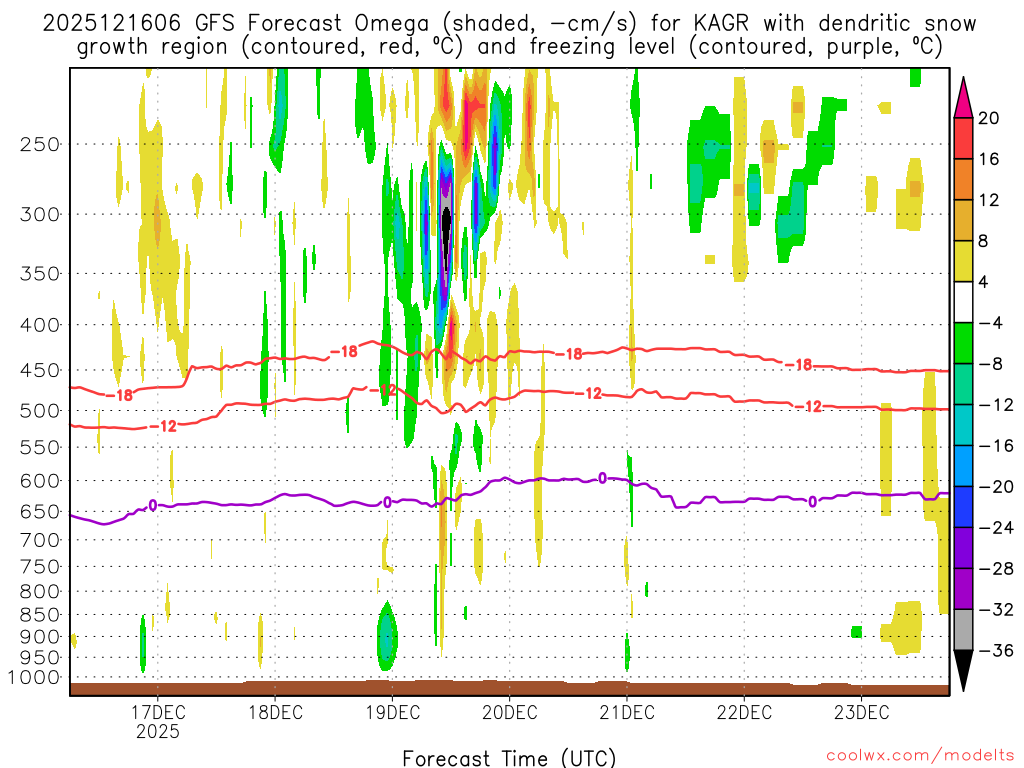This screenshot has width=1024, height=768.
Task: Click the 23DEC time axis label
Action: click(x=861, y=712)
